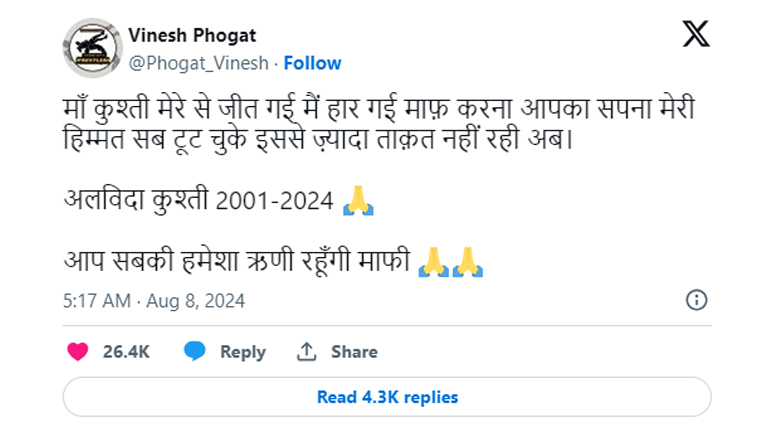Like the tweet with the heart icon

coord(77,352)
